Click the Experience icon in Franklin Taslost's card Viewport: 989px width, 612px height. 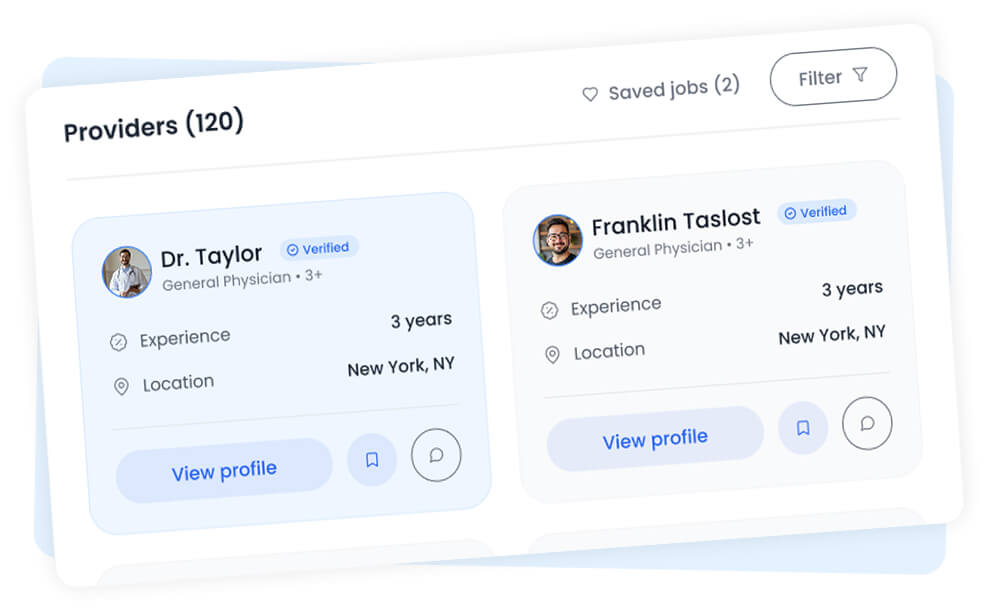tap(549, 311)
